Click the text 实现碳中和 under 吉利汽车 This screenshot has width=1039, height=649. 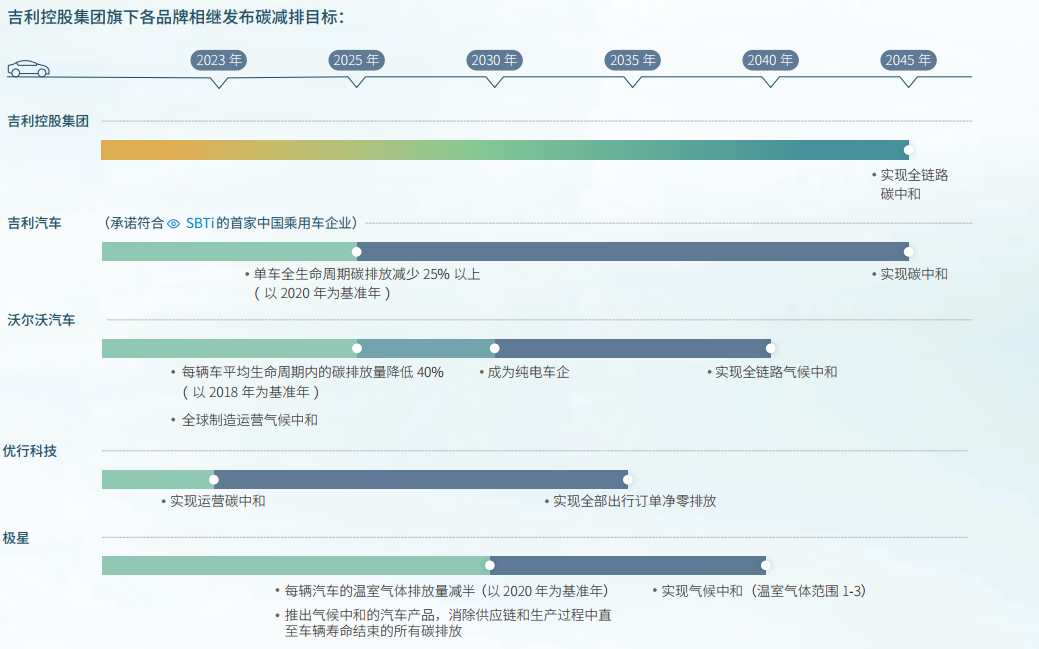click(914, 274)
